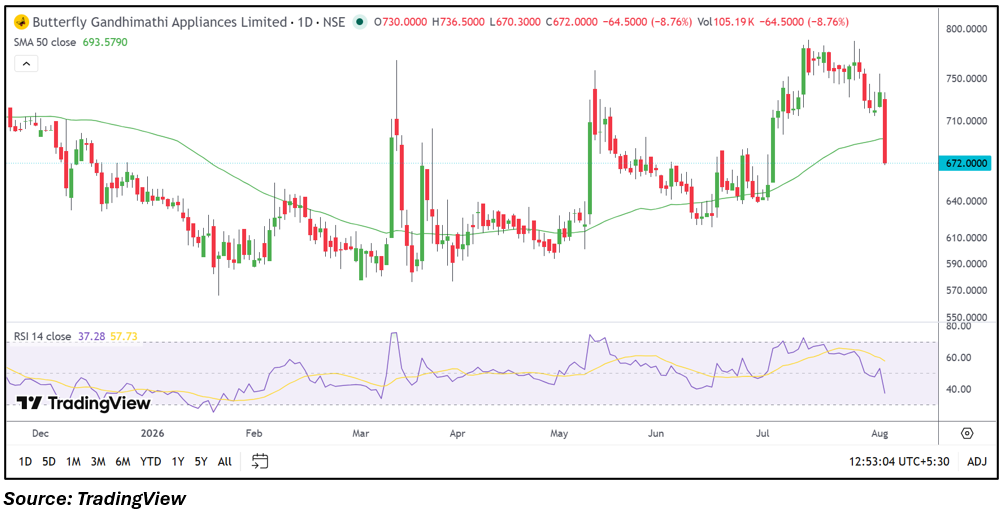
Task: Select the YTD time range
Action: 150,461
